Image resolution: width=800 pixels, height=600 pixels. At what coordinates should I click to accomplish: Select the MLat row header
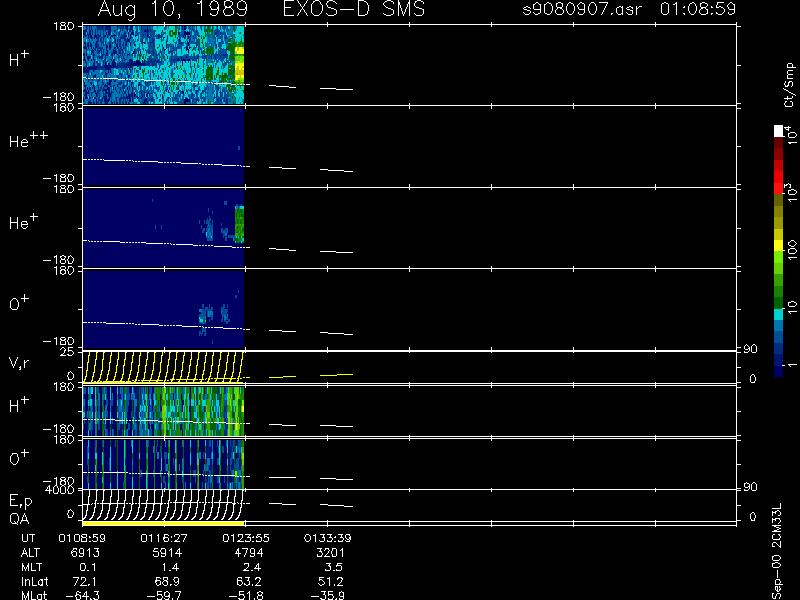click(34, 595)
